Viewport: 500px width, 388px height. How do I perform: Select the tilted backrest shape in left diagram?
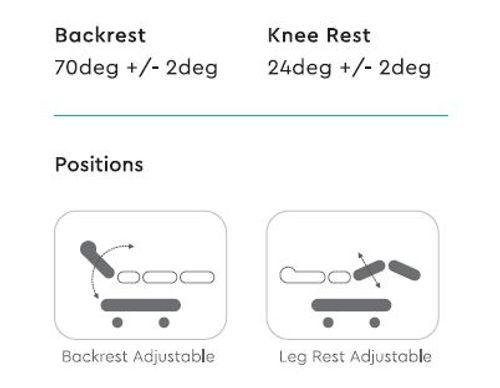pos(97,259)
